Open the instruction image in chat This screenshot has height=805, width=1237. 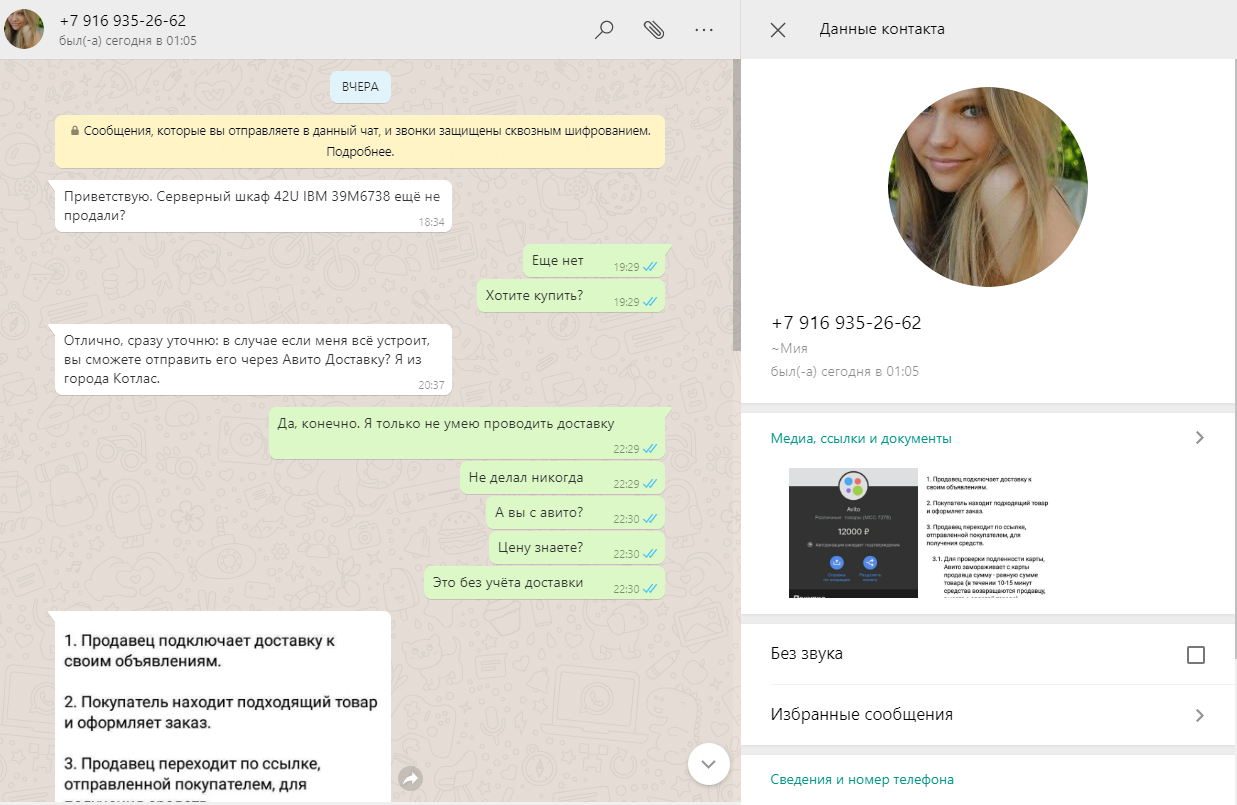pos(222,710)
